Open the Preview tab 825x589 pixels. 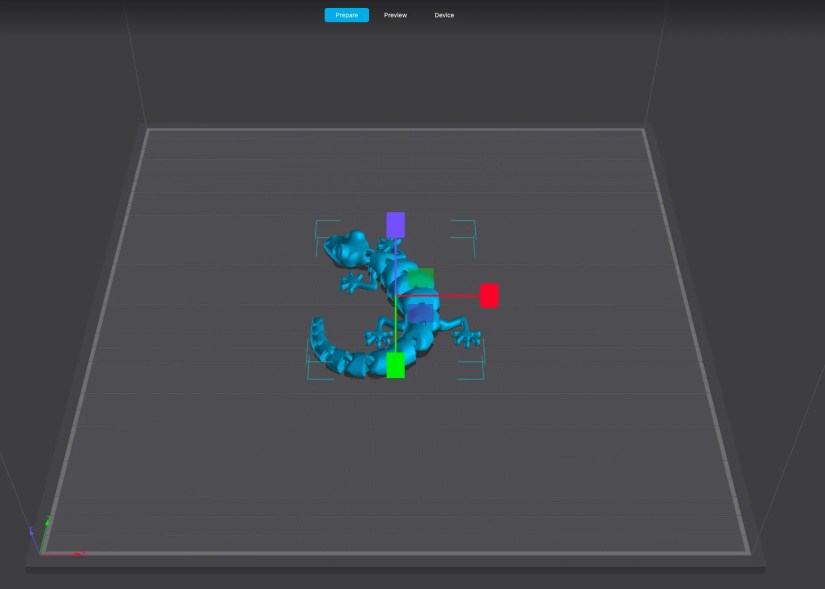[x=395, y=15]
